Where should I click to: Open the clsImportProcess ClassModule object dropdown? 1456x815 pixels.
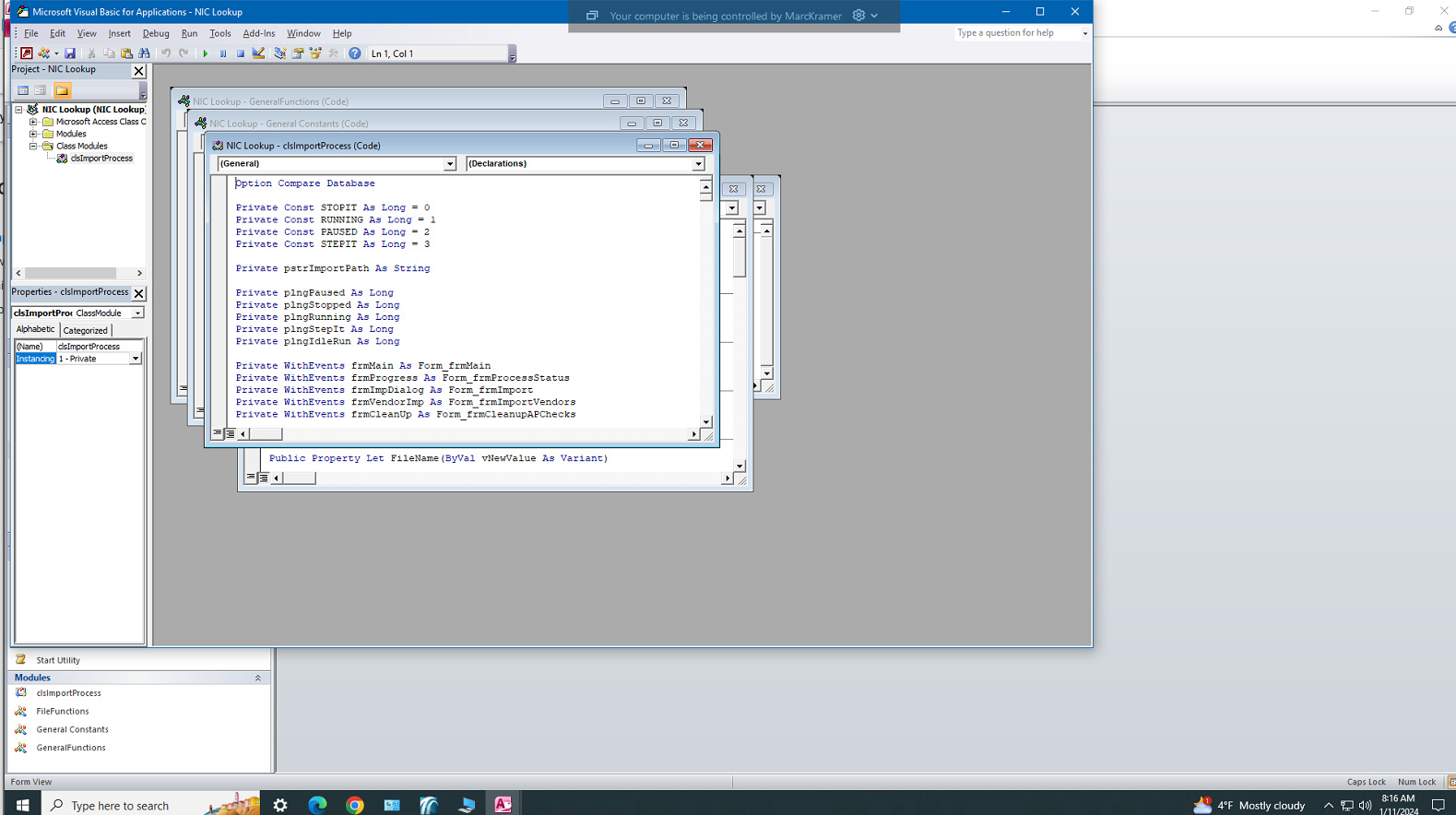(137, 313)
